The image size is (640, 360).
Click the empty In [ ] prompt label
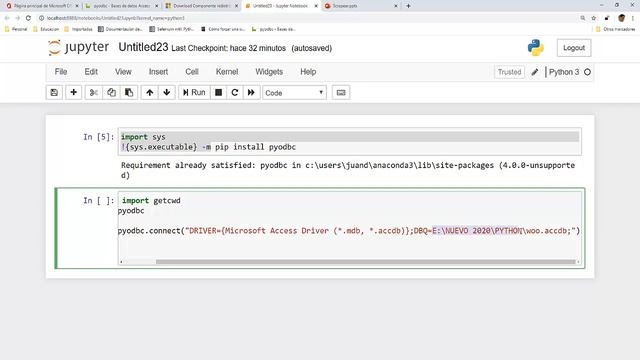(x=98, y=200)
